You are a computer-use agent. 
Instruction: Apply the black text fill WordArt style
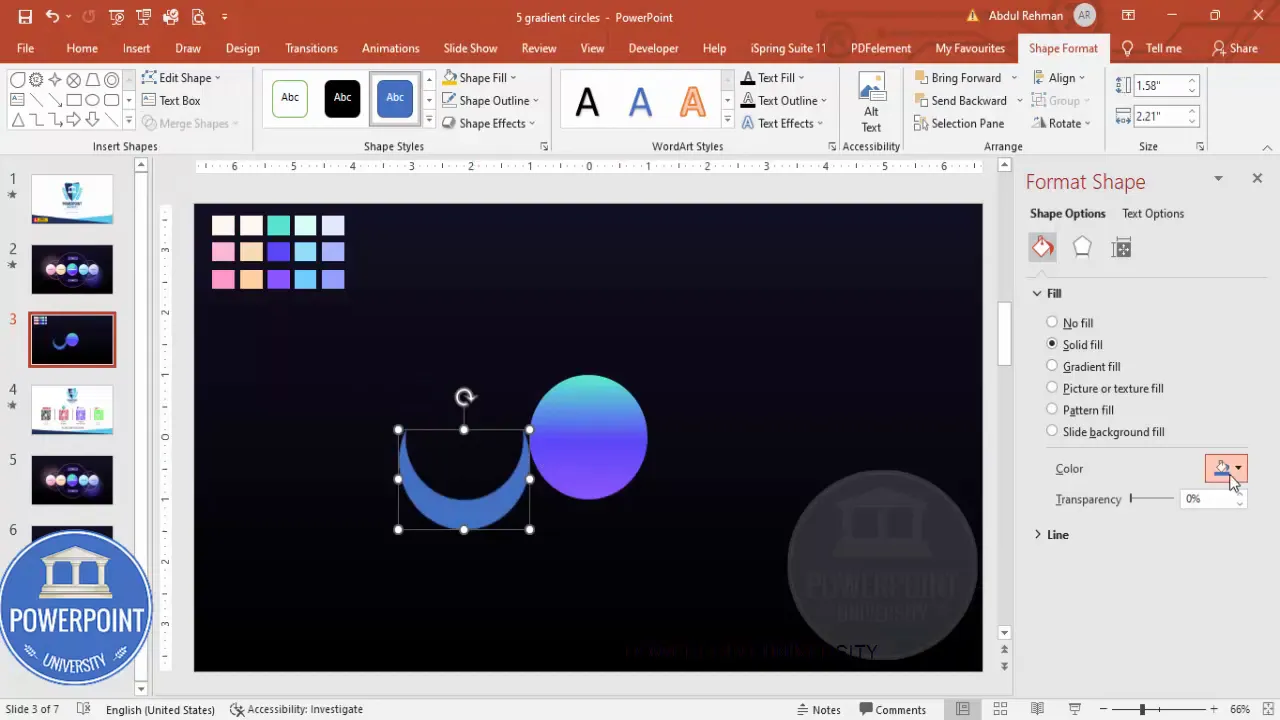tap(587, 101)
